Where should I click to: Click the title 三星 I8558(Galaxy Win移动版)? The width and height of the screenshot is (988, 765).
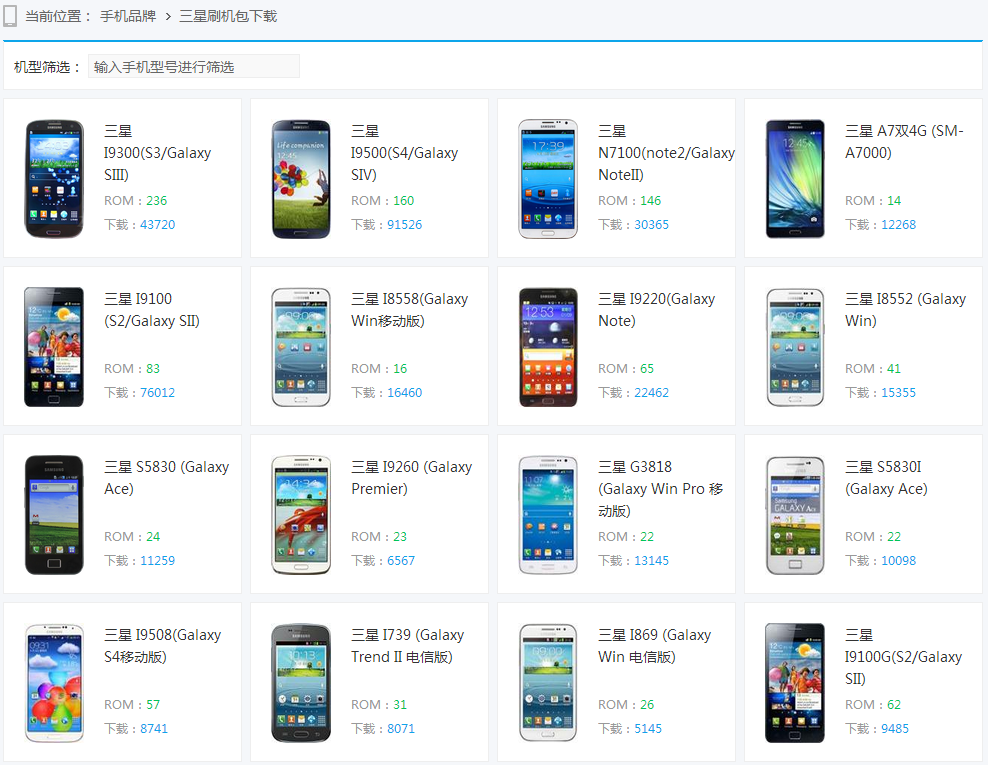pyautogui.click(x=410, y=310)
